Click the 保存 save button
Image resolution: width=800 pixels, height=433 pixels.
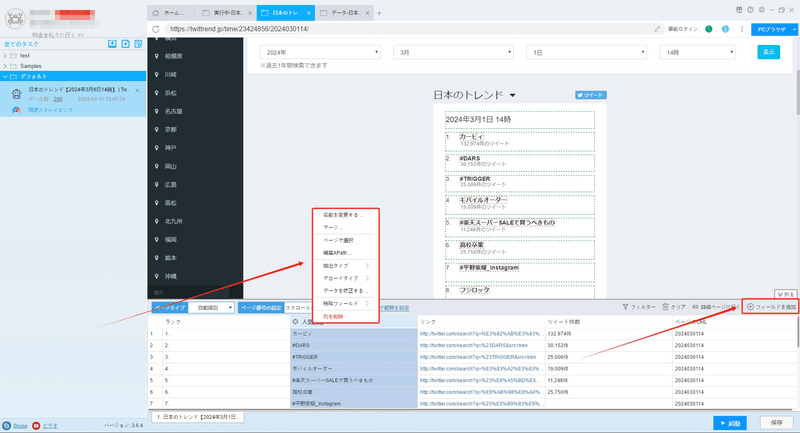click(x=777, y=423)
